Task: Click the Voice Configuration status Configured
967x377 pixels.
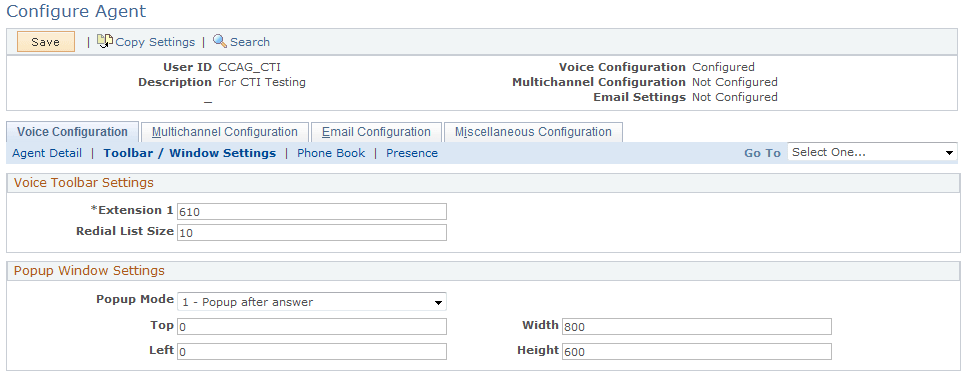Action: point(723,67)
